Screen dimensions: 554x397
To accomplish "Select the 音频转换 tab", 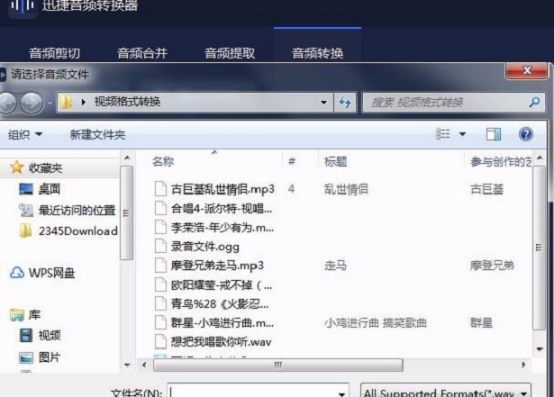I will (317, 53).
